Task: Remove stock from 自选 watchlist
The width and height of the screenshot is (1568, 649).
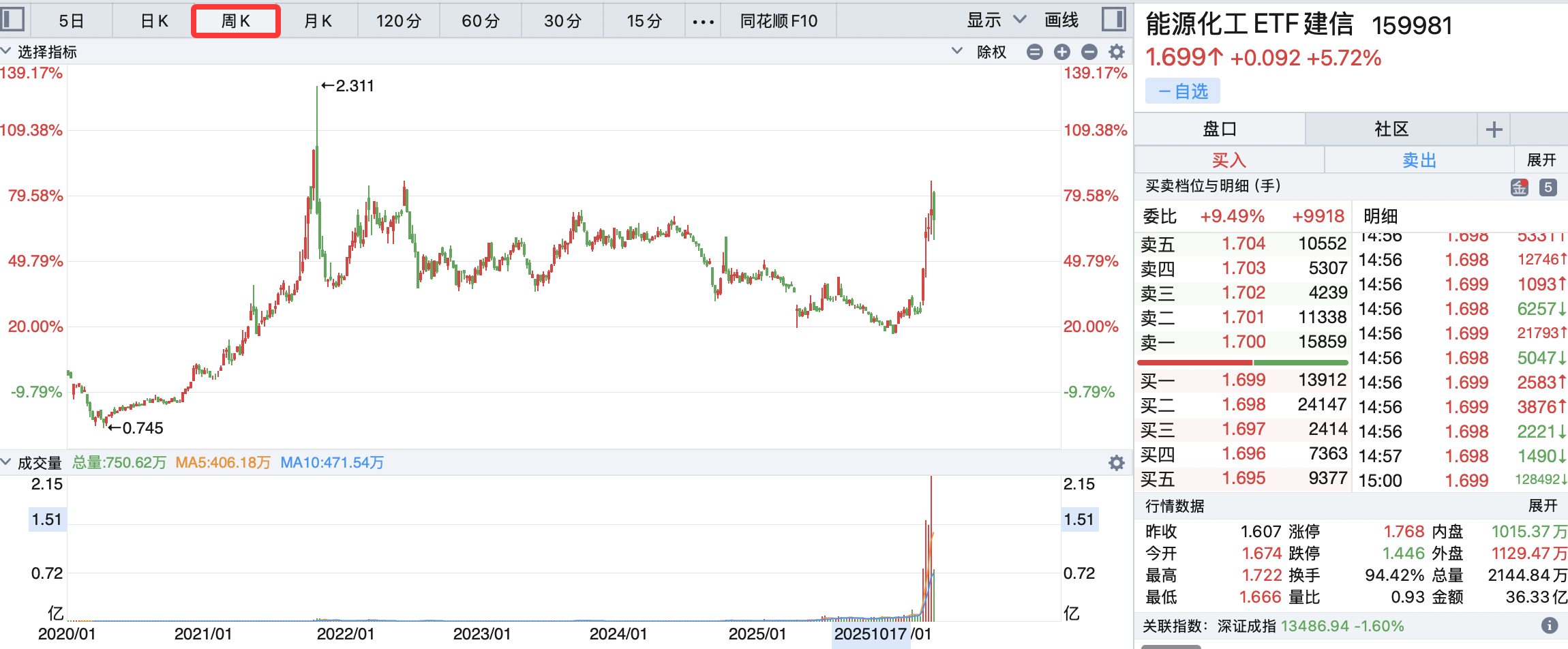Action: (1182, 91)
